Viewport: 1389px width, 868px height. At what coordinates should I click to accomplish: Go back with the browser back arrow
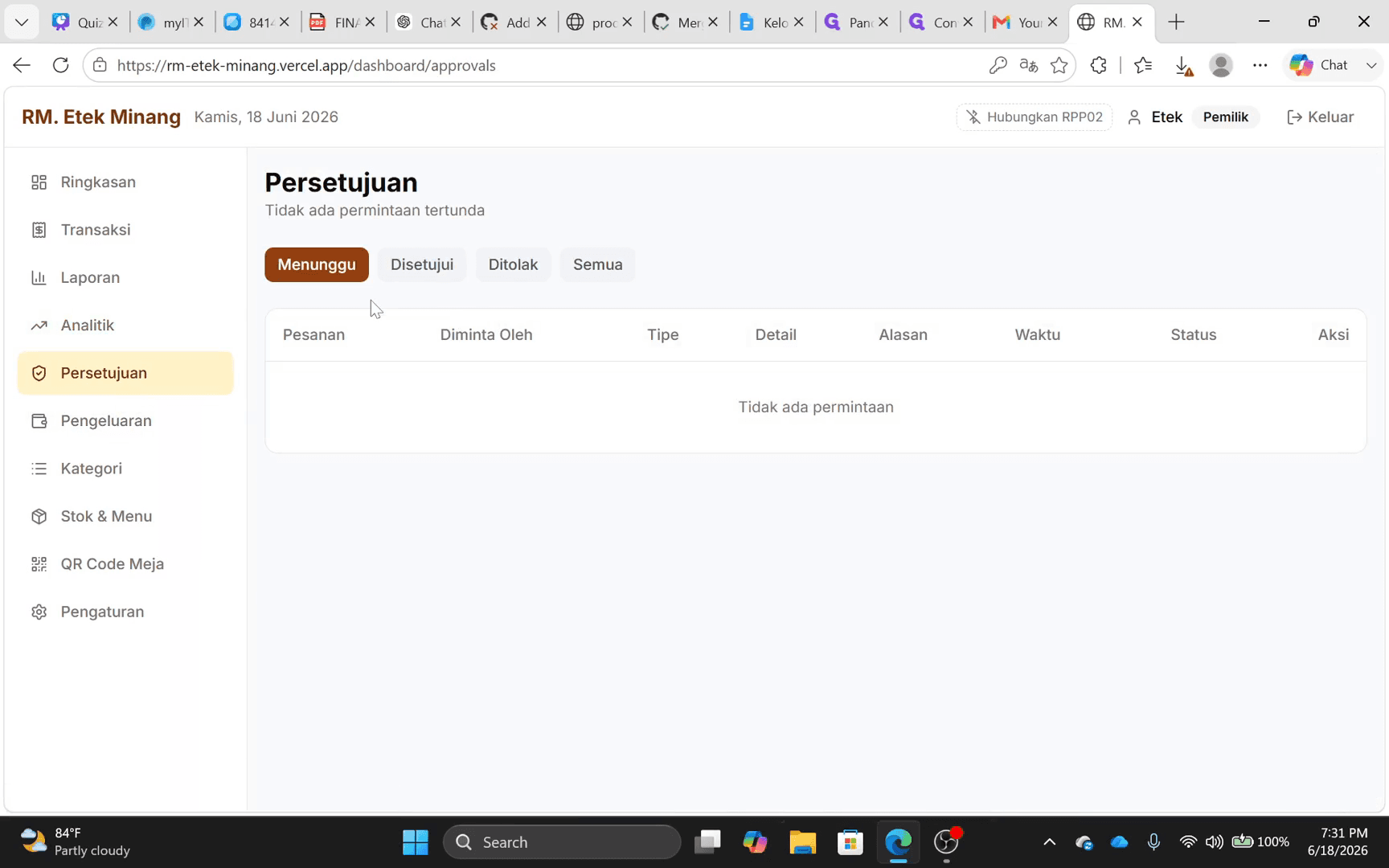coord(22,65)
